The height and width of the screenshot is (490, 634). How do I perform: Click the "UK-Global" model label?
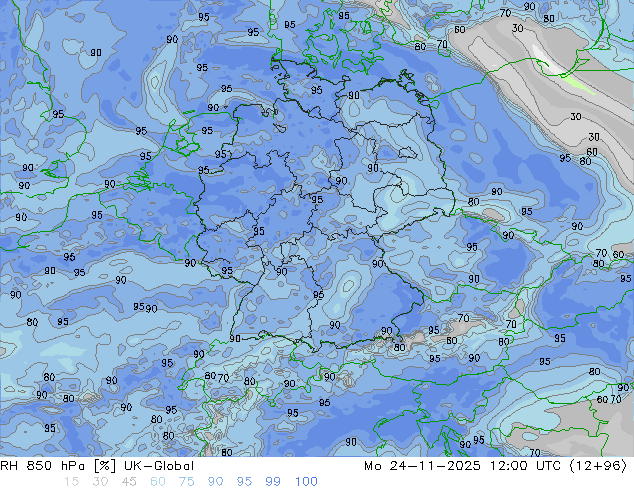(x=159, y=466)
